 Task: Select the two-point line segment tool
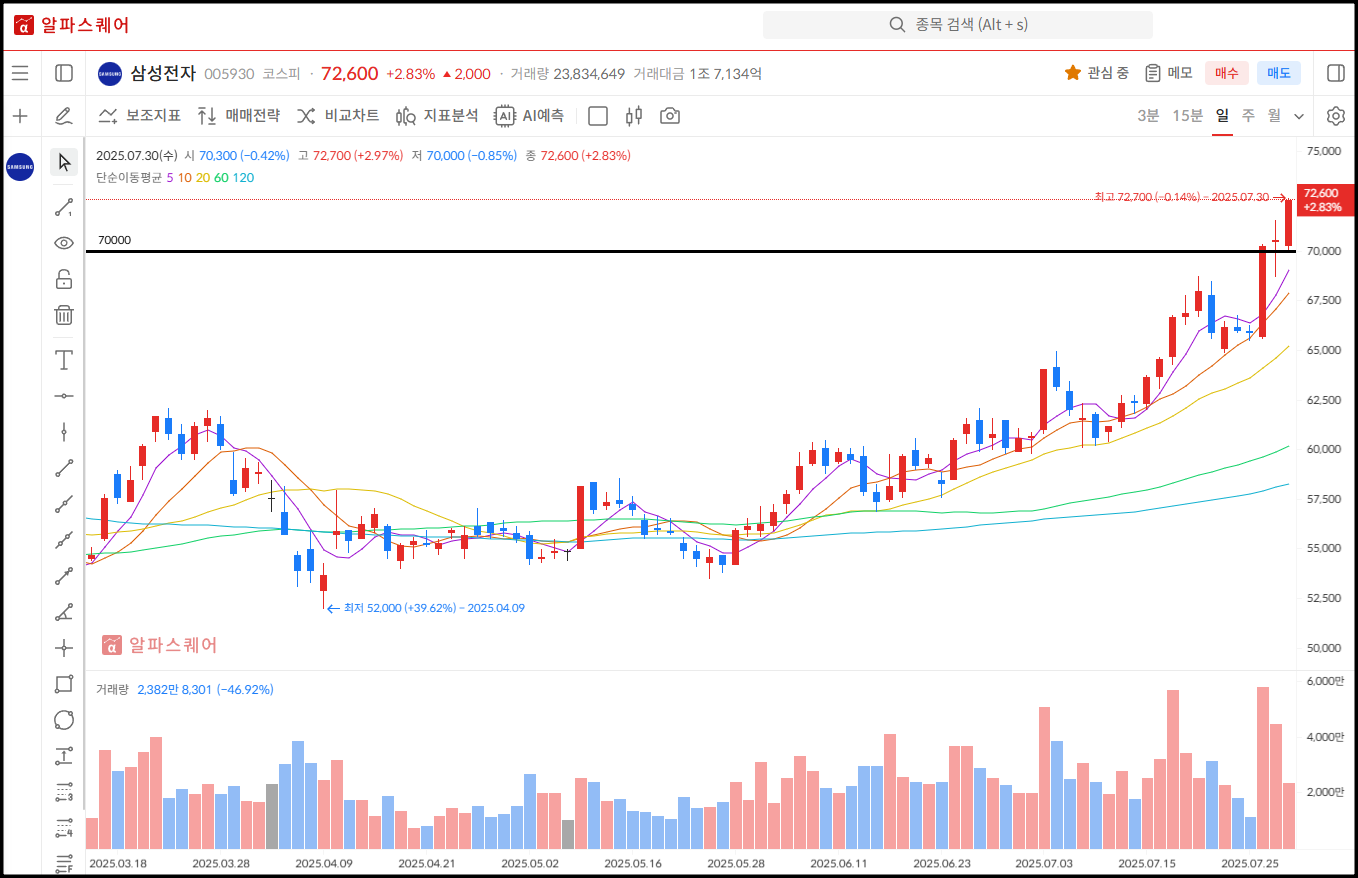(x=64, y=467)
